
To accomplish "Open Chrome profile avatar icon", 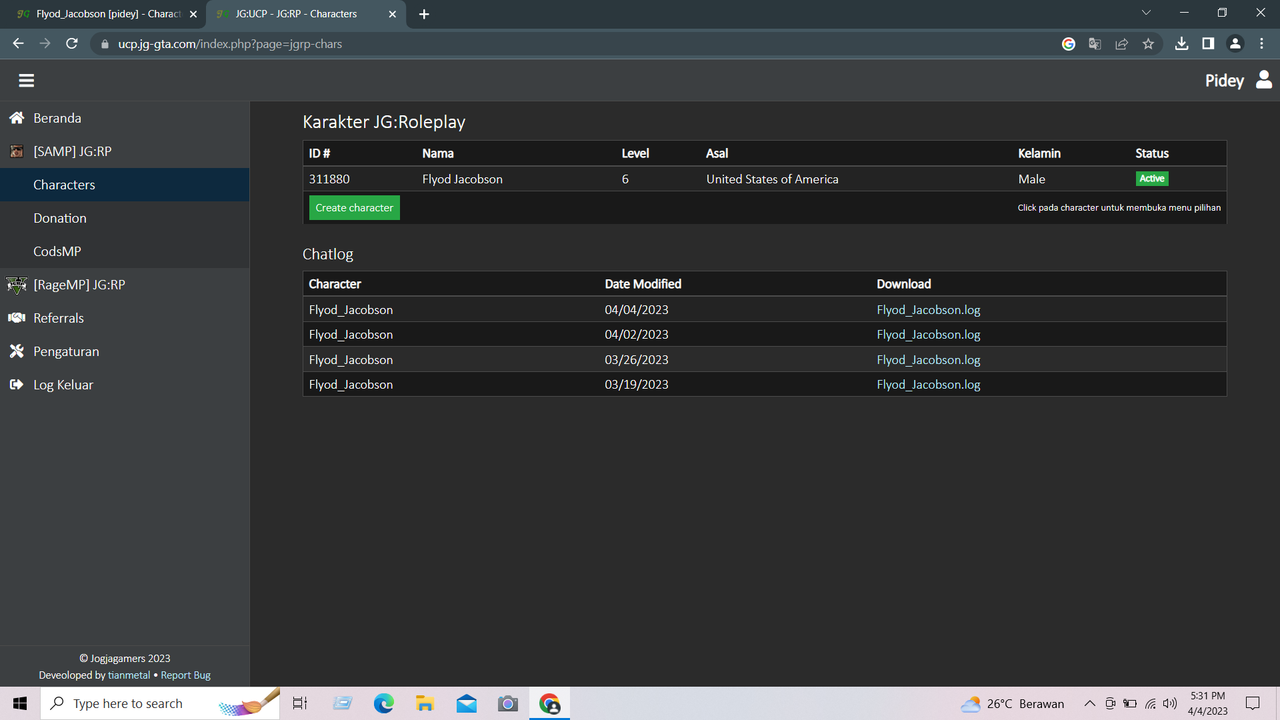I will [x=1235, y=44].
